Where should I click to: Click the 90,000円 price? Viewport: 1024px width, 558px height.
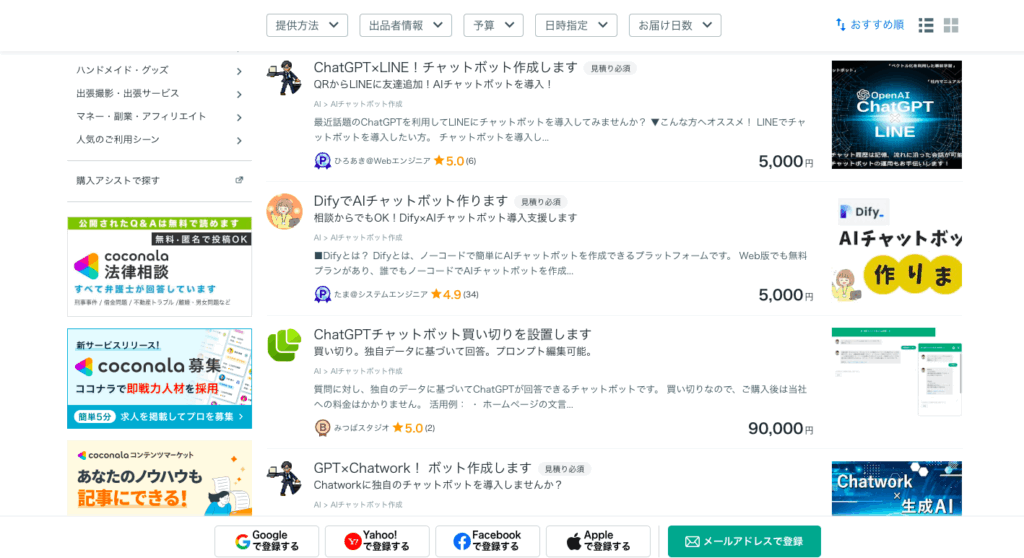tap(780, 428)
